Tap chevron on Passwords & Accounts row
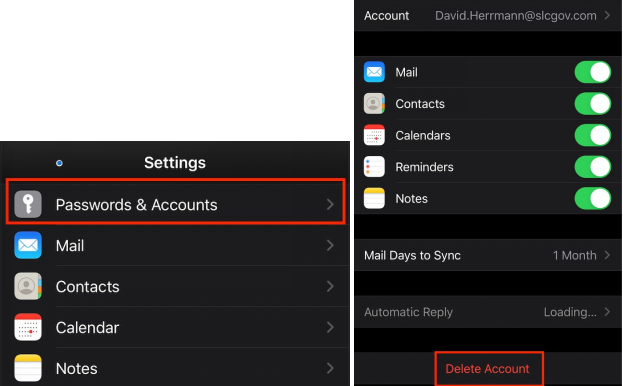Image resolution: width=623 pixels, height=386 pixels. pos(330,205)
